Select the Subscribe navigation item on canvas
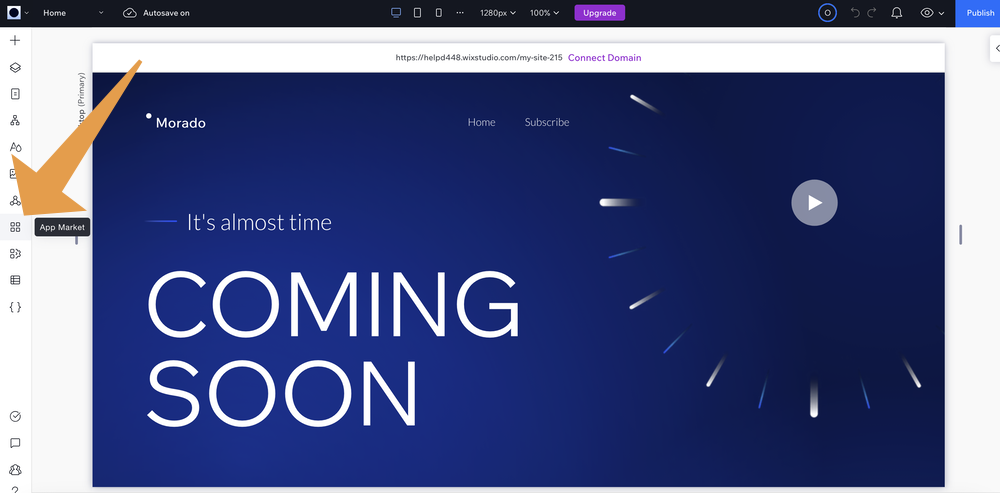Image resolution: width=1000 pixels, height=493 pixels. coord(547,122)
